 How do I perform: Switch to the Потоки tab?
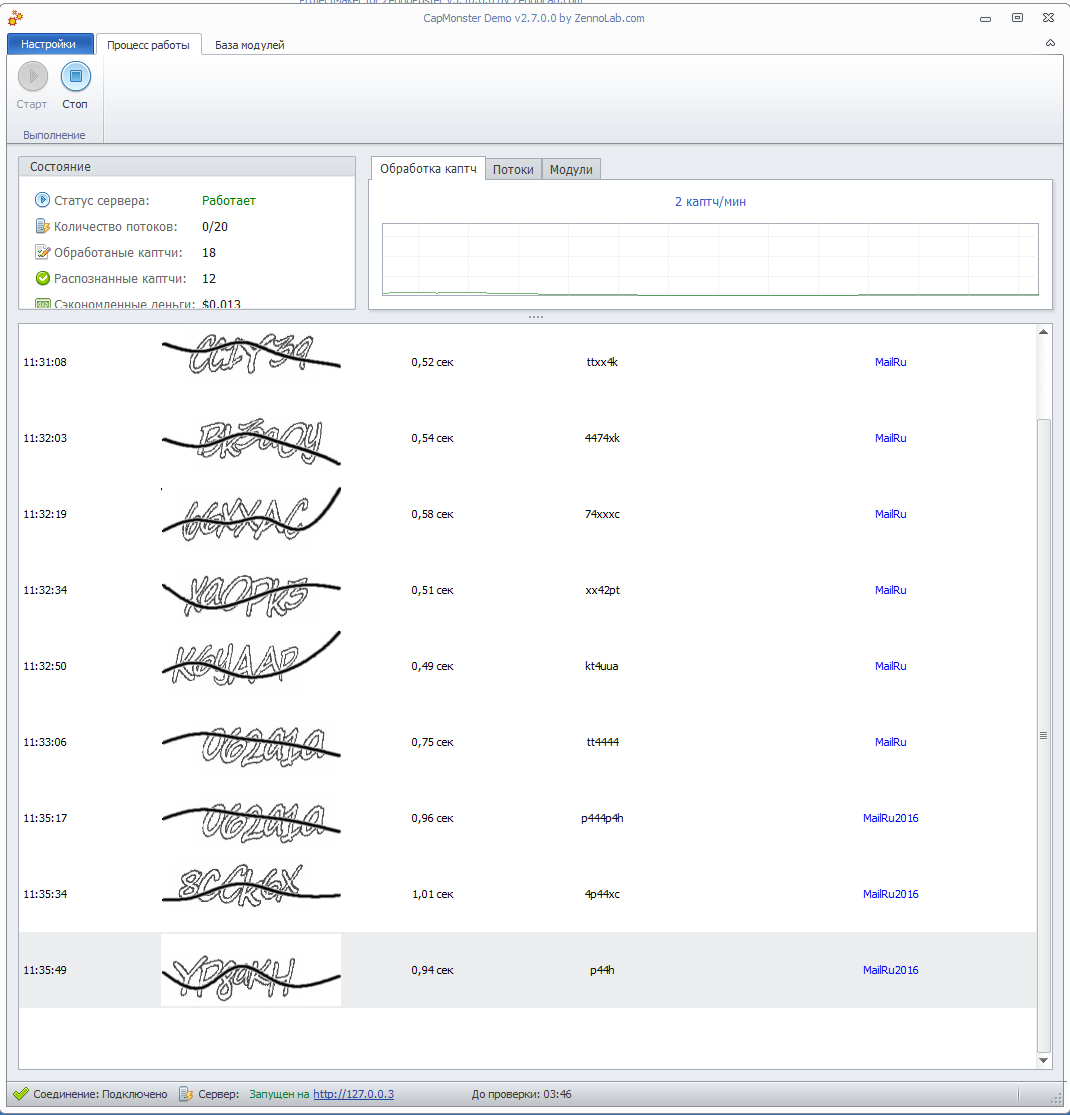point(513,169)
